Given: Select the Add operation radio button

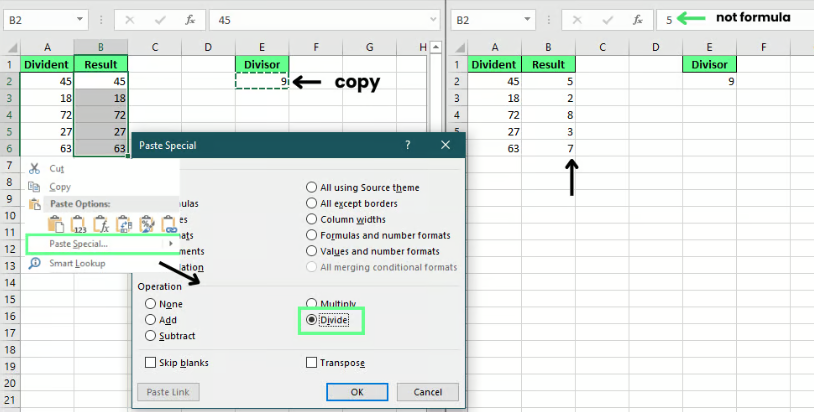Looking at the screenshot, I should pos(151,320).
